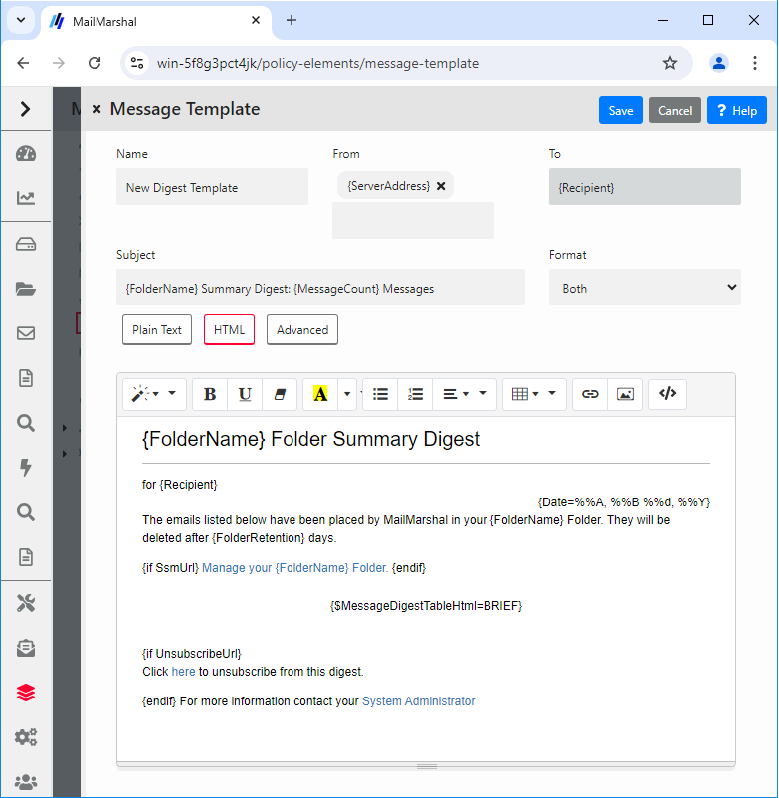Click the magic wand style icon

[x=139, y=394]
